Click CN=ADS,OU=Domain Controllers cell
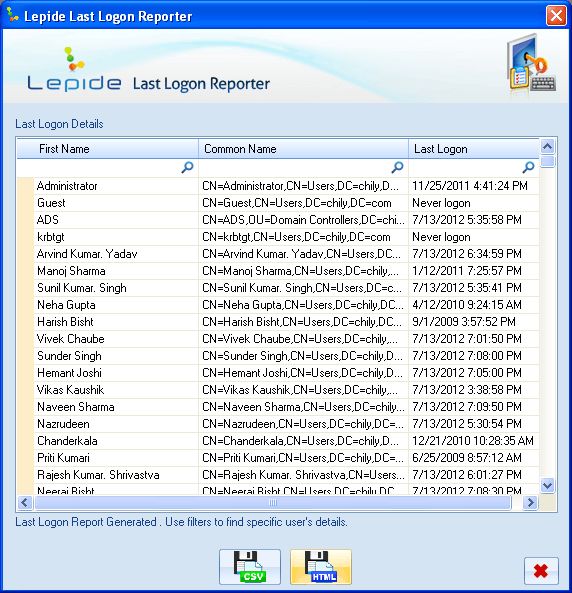Image resolution: width=572 pixels, height=593 pixels. pyautogui.click(x=303, y=220)
